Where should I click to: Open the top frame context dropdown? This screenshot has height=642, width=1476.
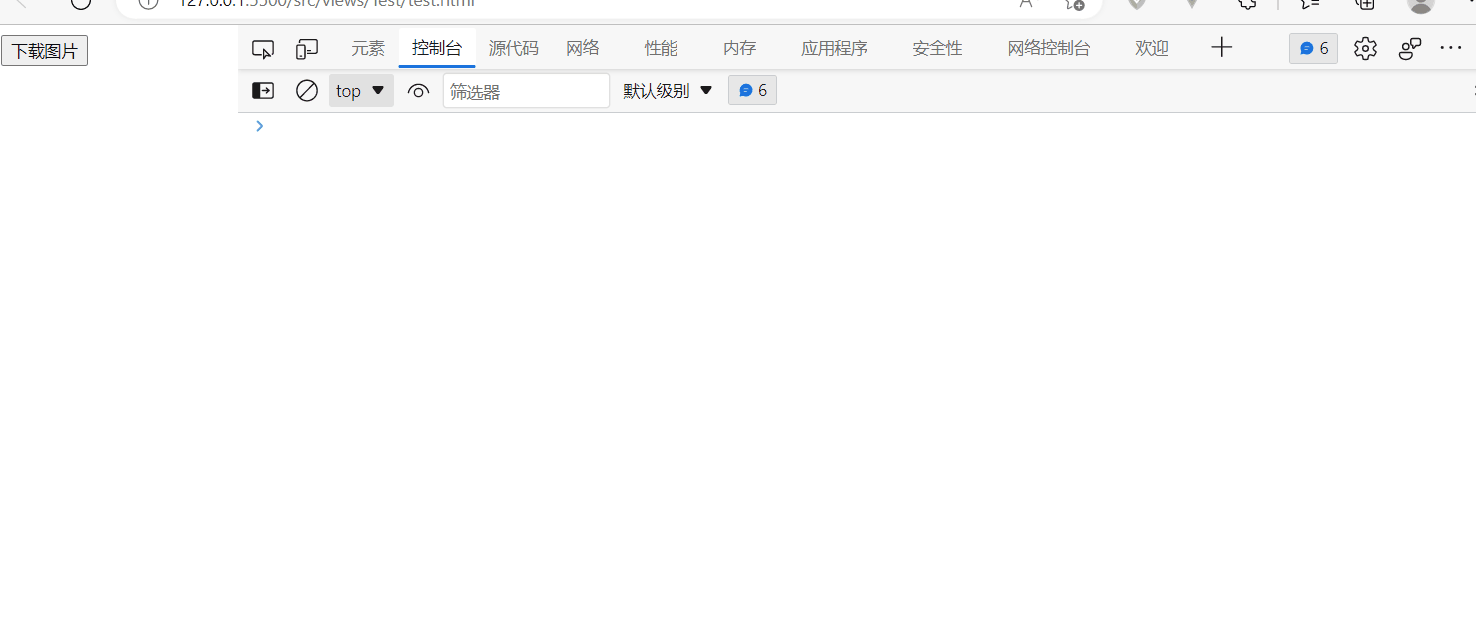coord(360,90)
